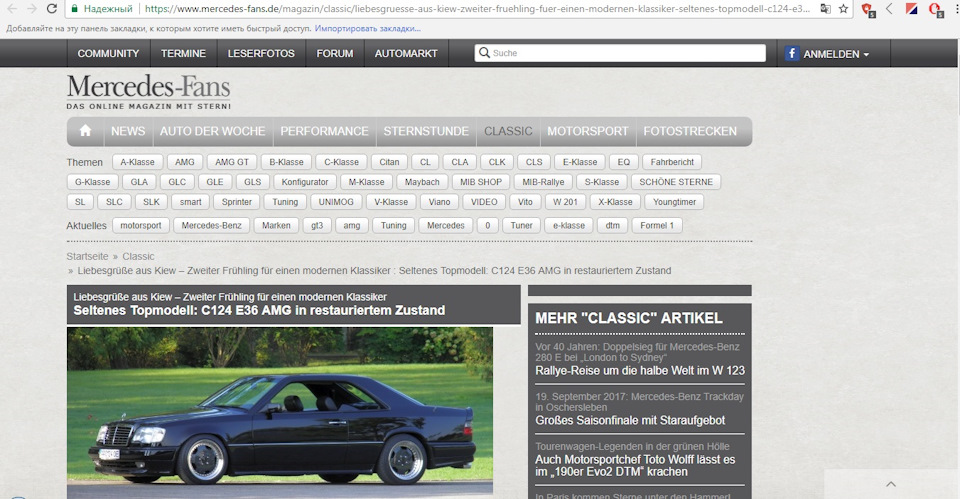Screen dimensions: 960x499
Task: Click the Seltenes Topmodell article headline
Action: (x=259, y=310)
